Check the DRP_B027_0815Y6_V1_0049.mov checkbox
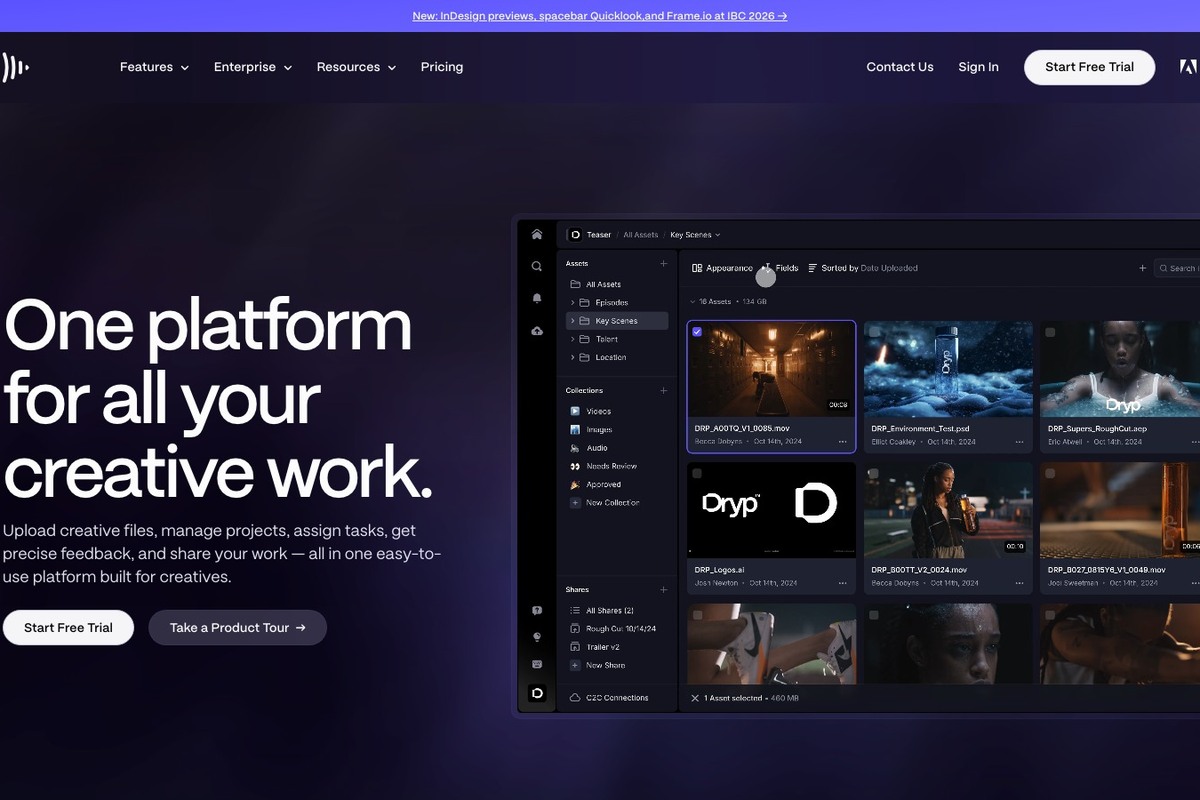 coord(1050,473)
